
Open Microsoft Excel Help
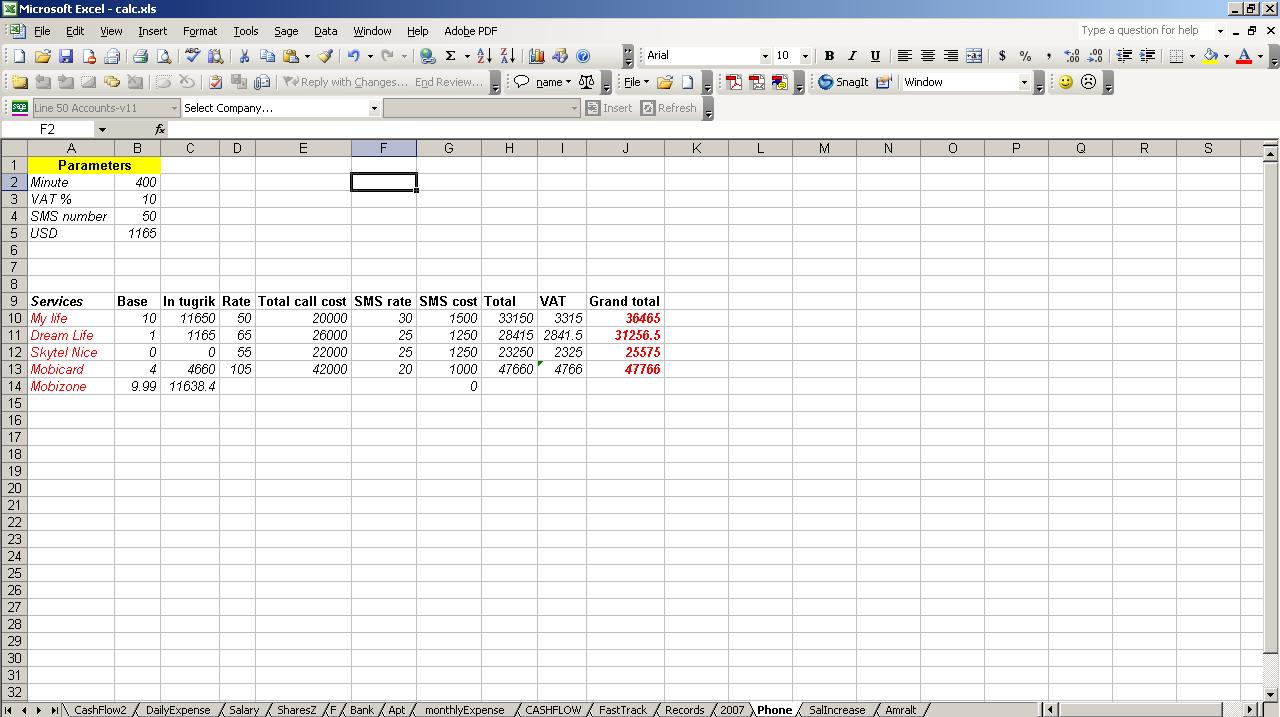tap(583, 56)
